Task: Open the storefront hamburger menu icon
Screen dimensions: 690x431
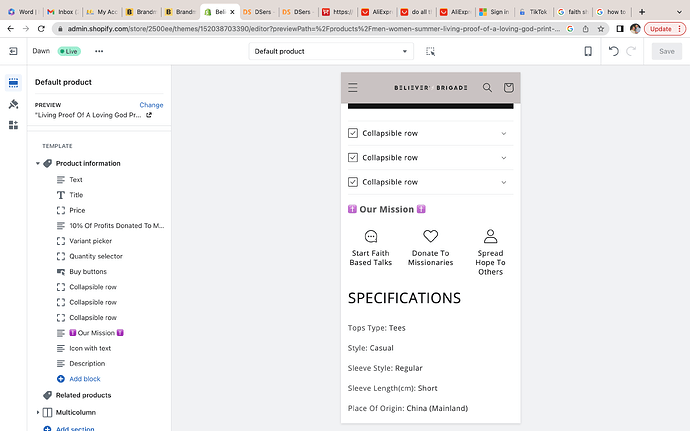Action: (353, 88)
